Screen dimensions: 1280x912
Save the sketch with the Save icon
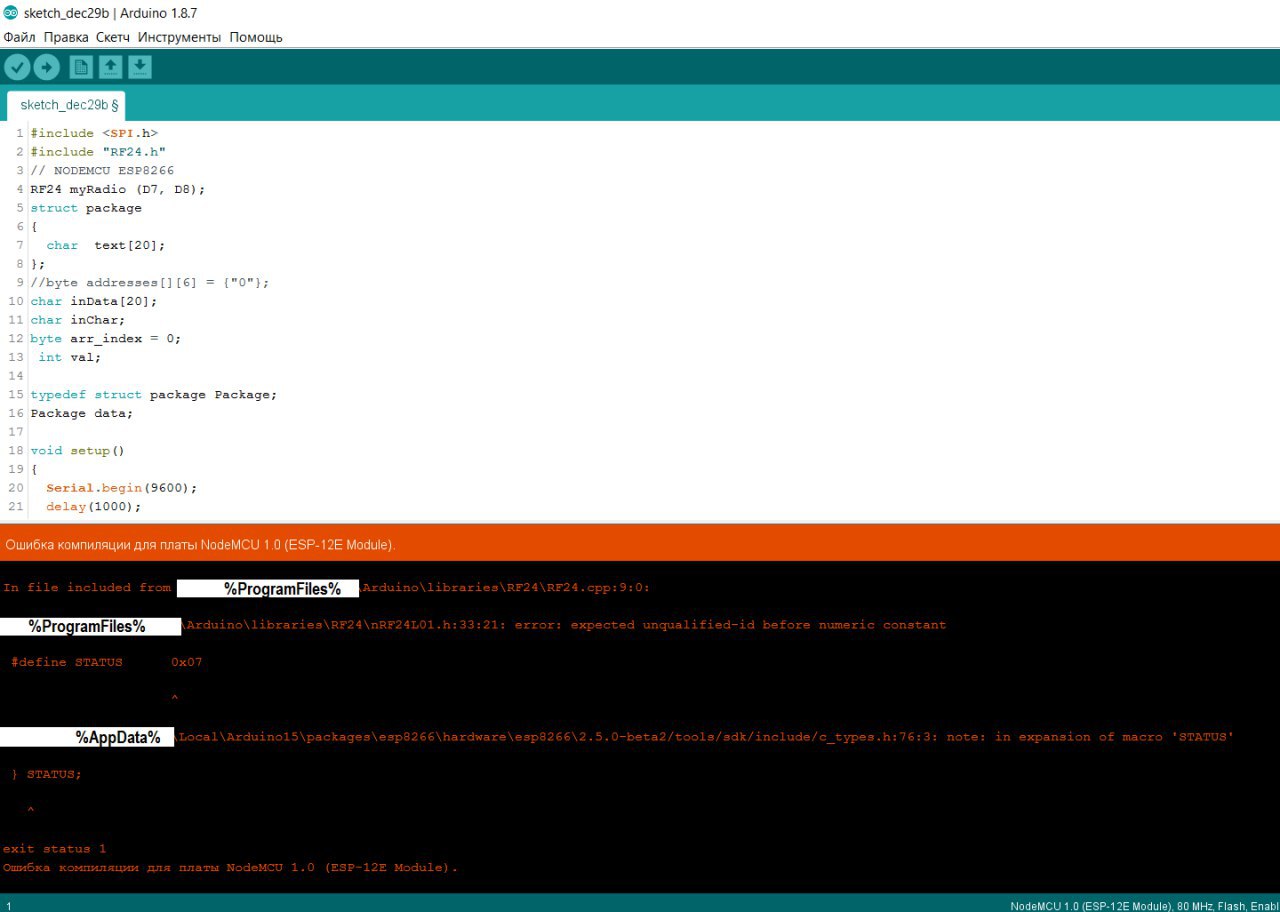click(140, 67)
